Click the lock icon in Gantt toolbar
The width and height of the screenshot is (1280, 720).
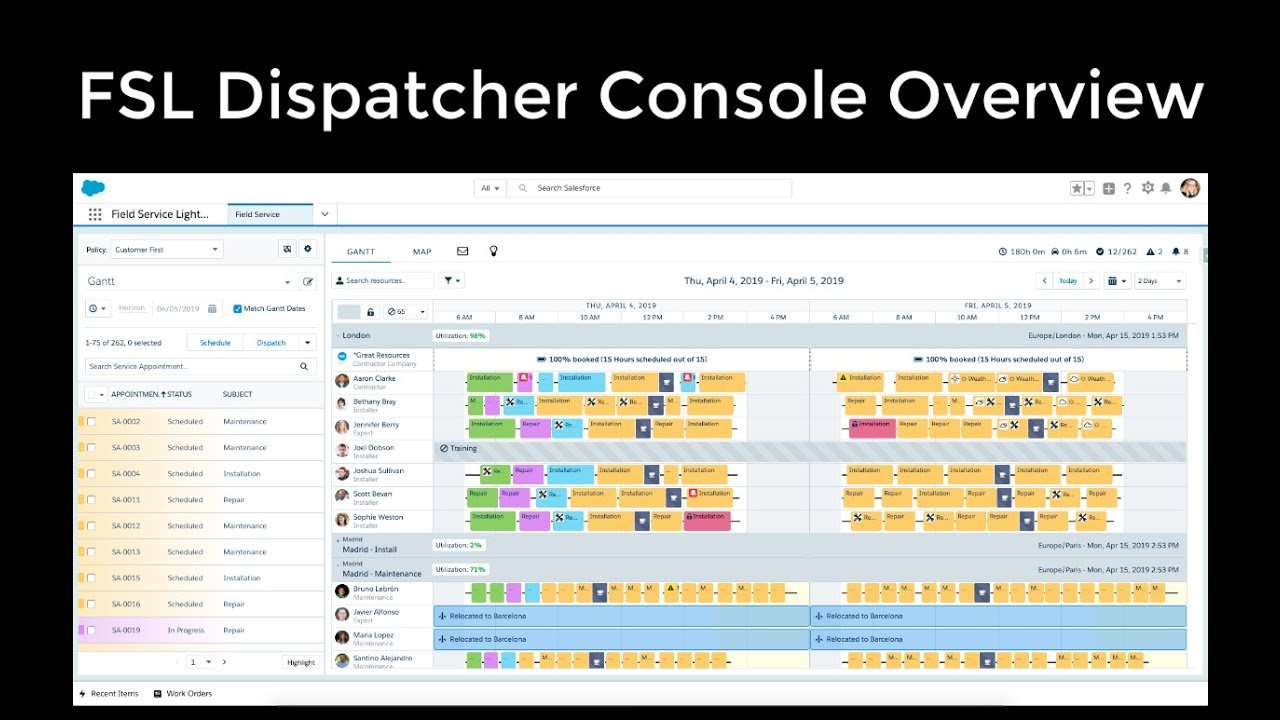pos(370,312)
